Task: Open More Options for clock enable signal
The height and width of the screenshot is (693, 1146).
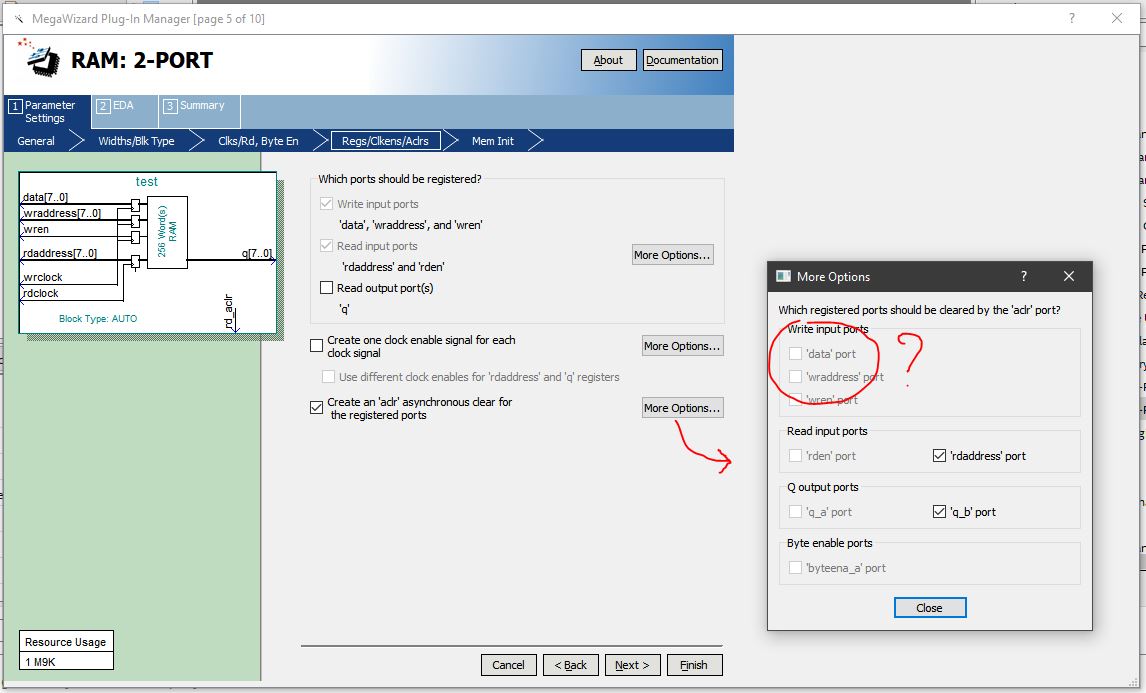Action: point(683,346)
